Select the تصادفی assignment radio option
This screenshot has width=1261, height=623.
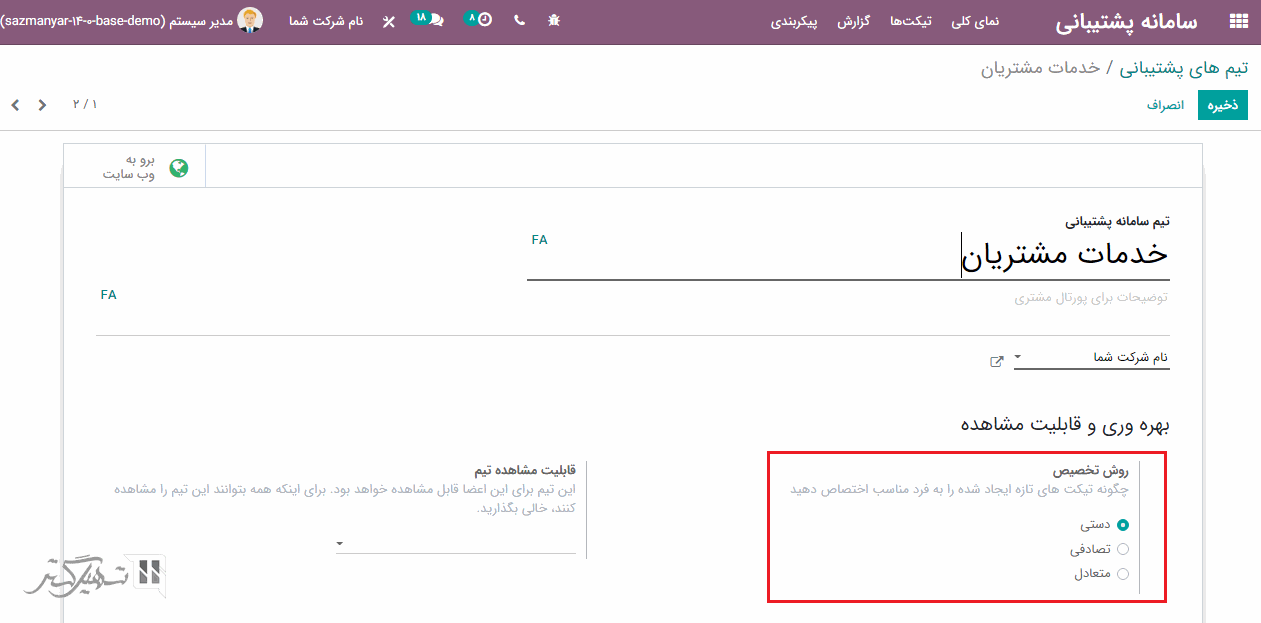pyautogui.click(x=1123, y=549)
